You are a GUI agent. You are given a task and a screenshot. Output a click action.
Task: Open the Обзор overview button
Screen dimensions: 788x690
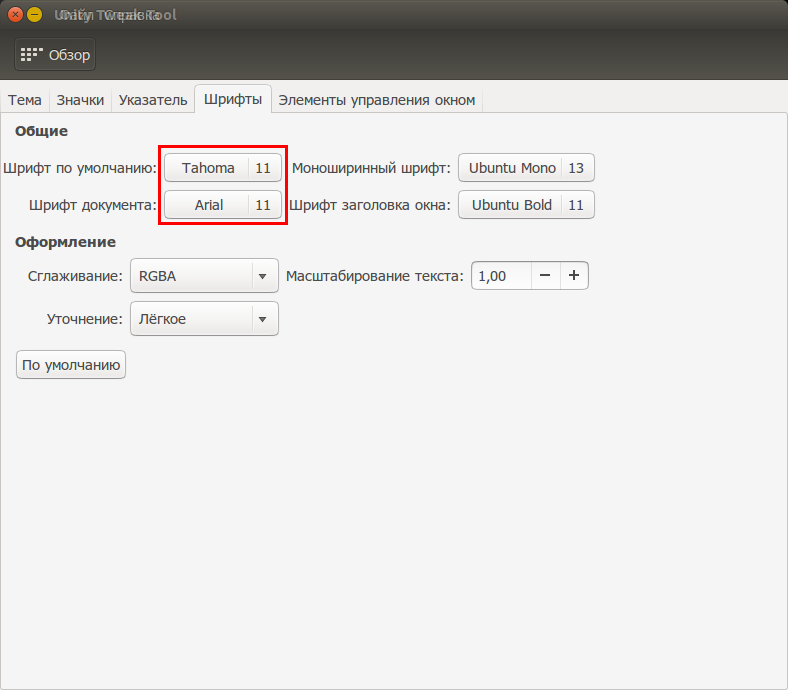click(x=55, y=54)
